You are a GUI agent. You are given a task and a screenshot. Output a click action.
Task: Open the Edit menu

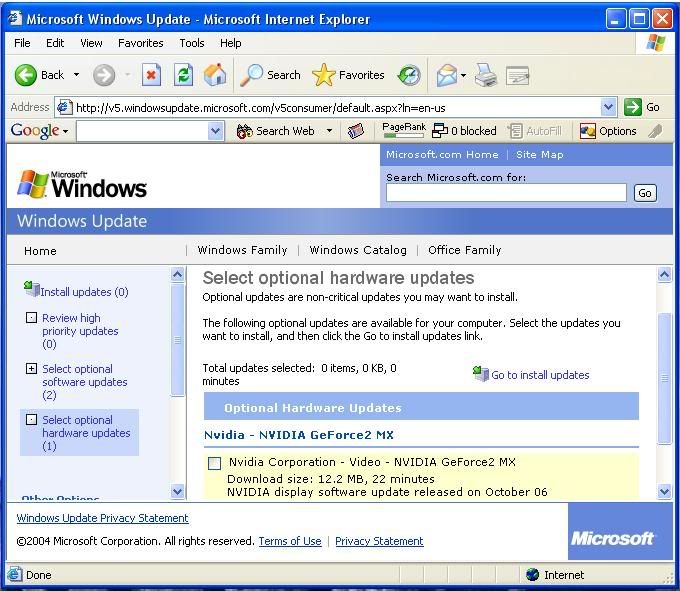(x=55, y=43)
